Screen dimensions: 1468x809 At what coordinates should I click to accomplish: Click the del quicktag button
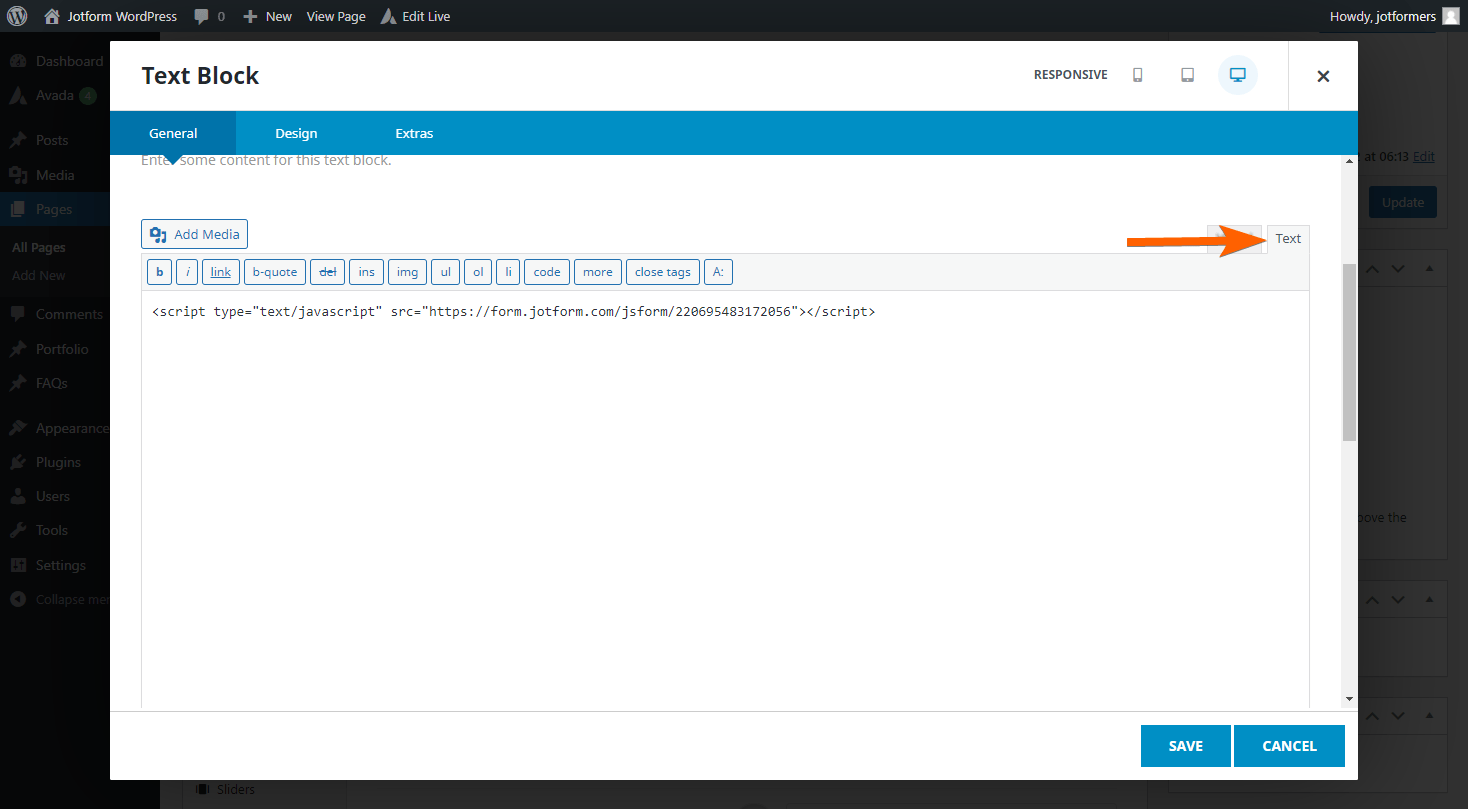(327, 272)
